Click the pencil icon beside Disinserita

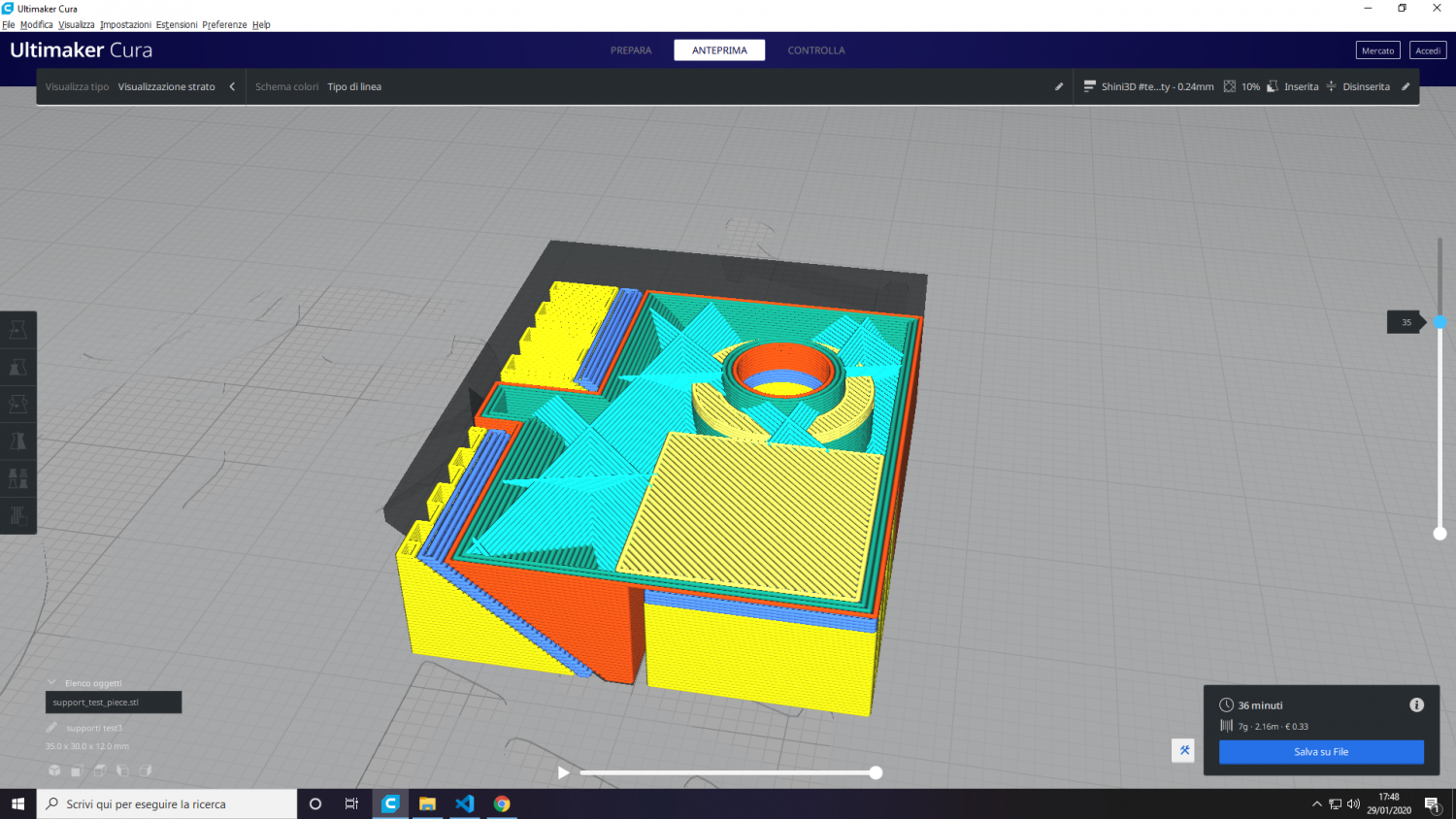coord(1406,86)
